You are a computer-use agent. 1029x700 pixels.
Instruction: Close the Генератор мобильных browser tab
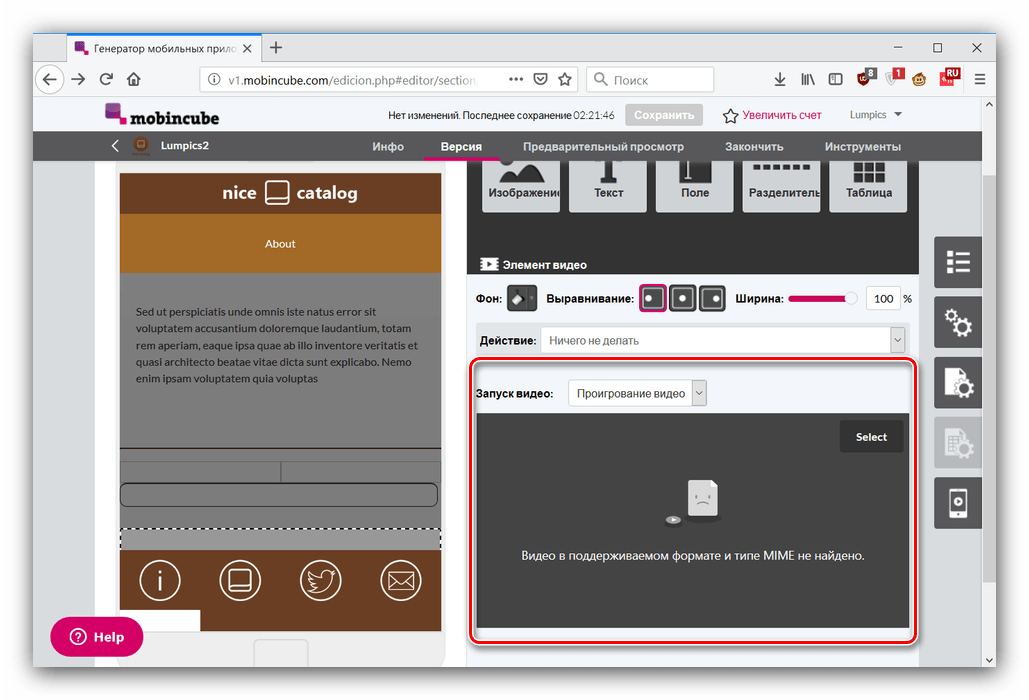pos(247,49)
